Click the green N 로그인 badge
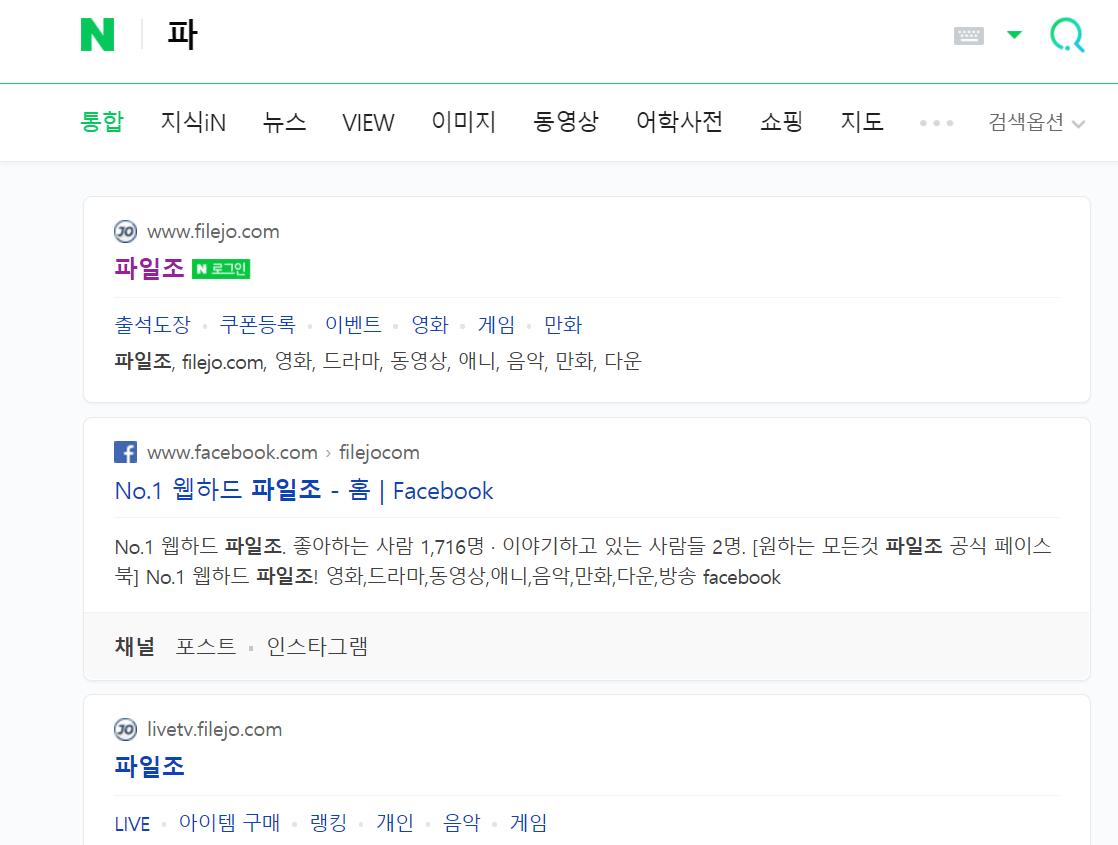This screenshot has width=1118, height=845. click(x=221, y=269)
